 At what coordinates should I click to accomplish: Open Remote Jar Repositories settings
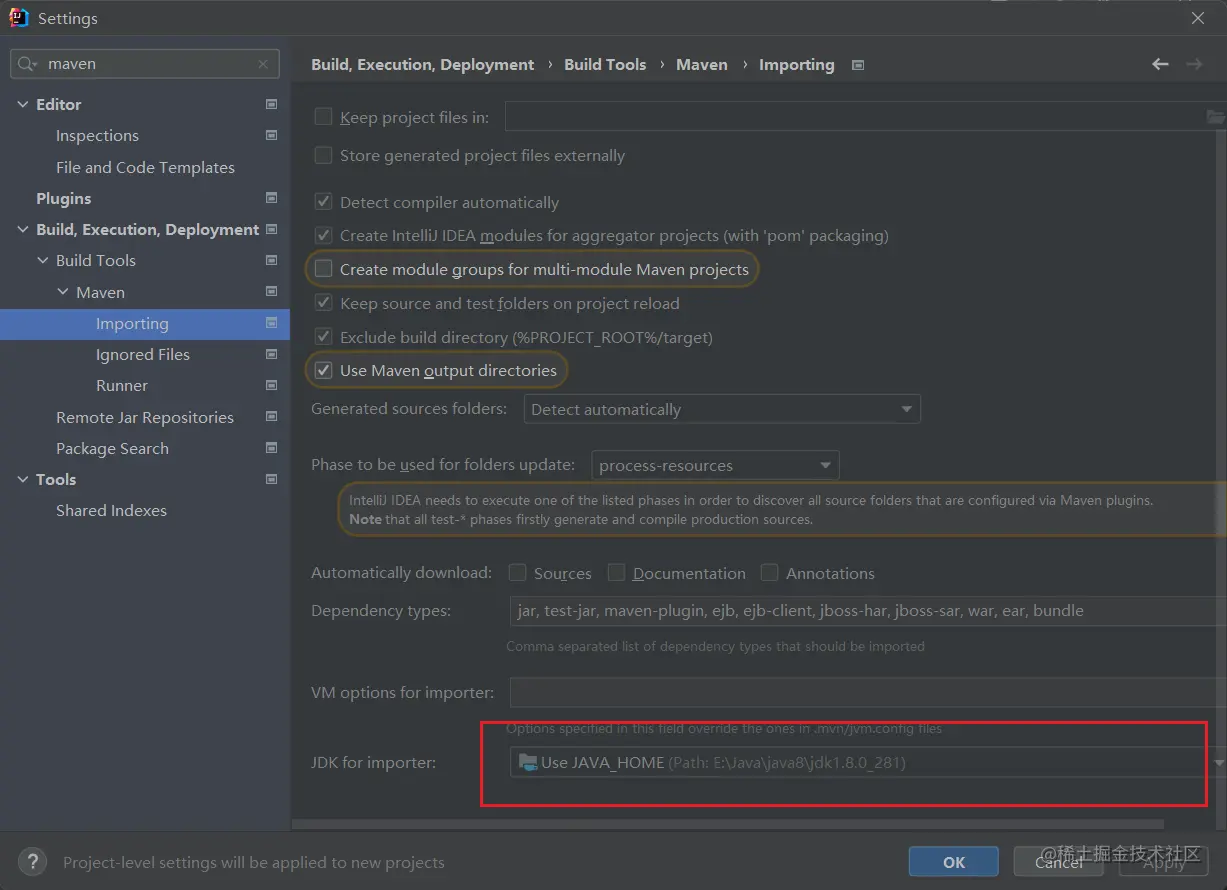[144, 417]
